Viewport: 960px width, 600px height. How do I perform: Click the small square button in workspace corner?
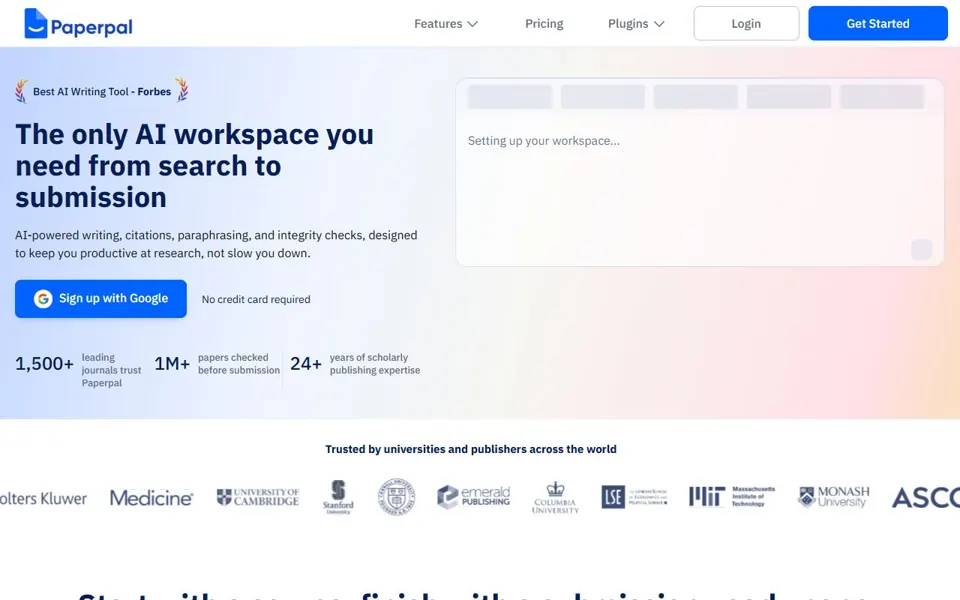pyautogui.click(x=921, y=250)
